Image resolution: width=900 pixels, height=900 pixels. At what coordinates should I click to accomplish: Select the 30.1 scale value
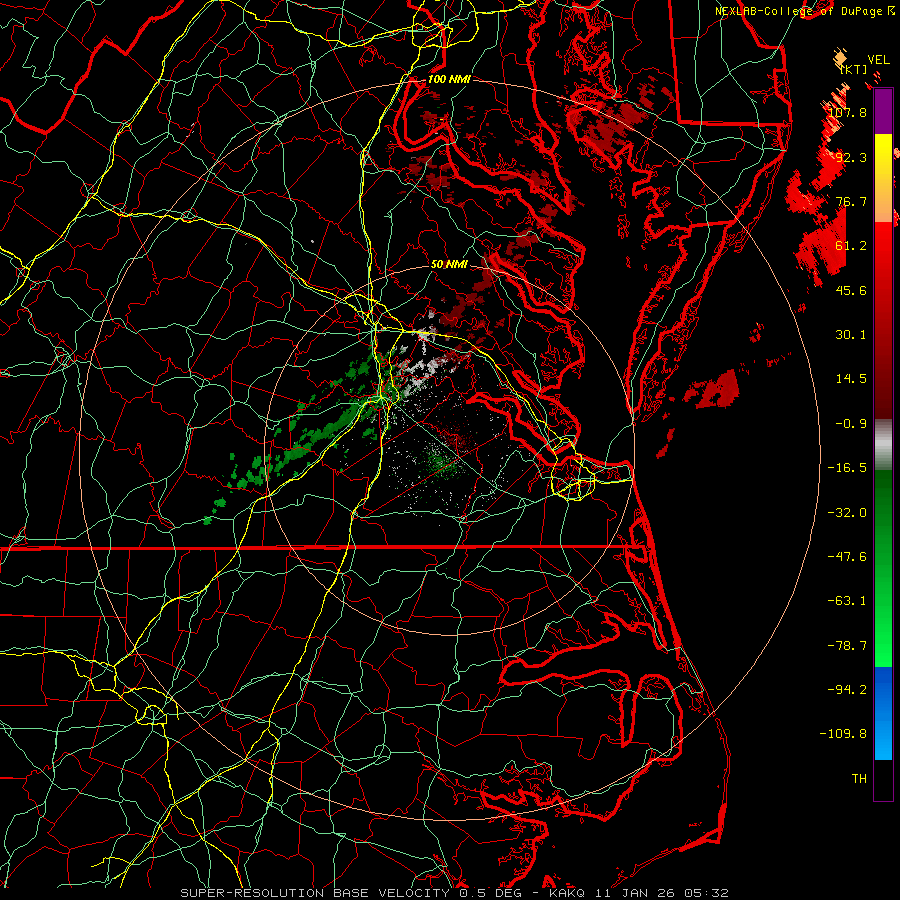[x=851, y=335]
